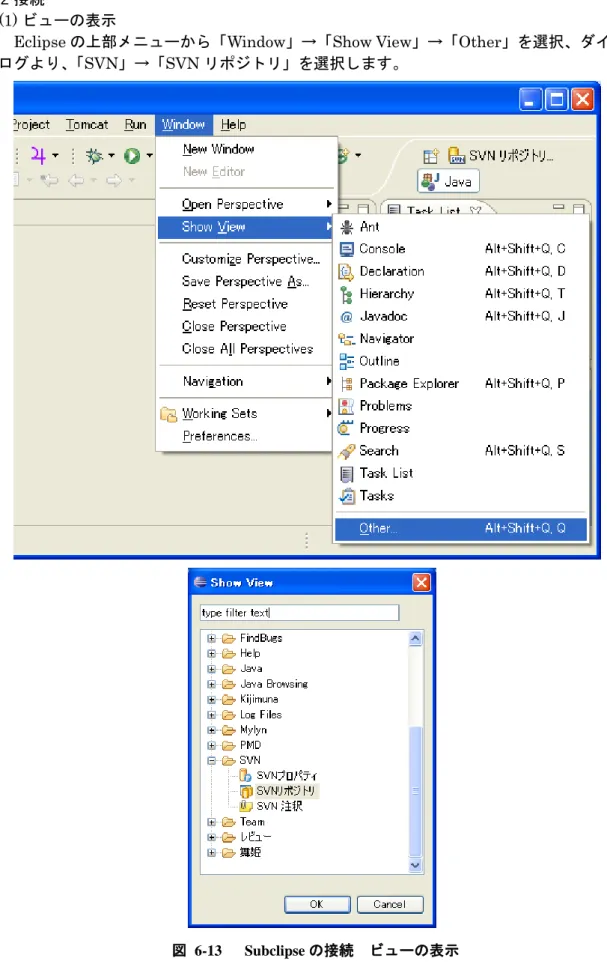Open Console view via its icon
607x976 pixels.
346,249
